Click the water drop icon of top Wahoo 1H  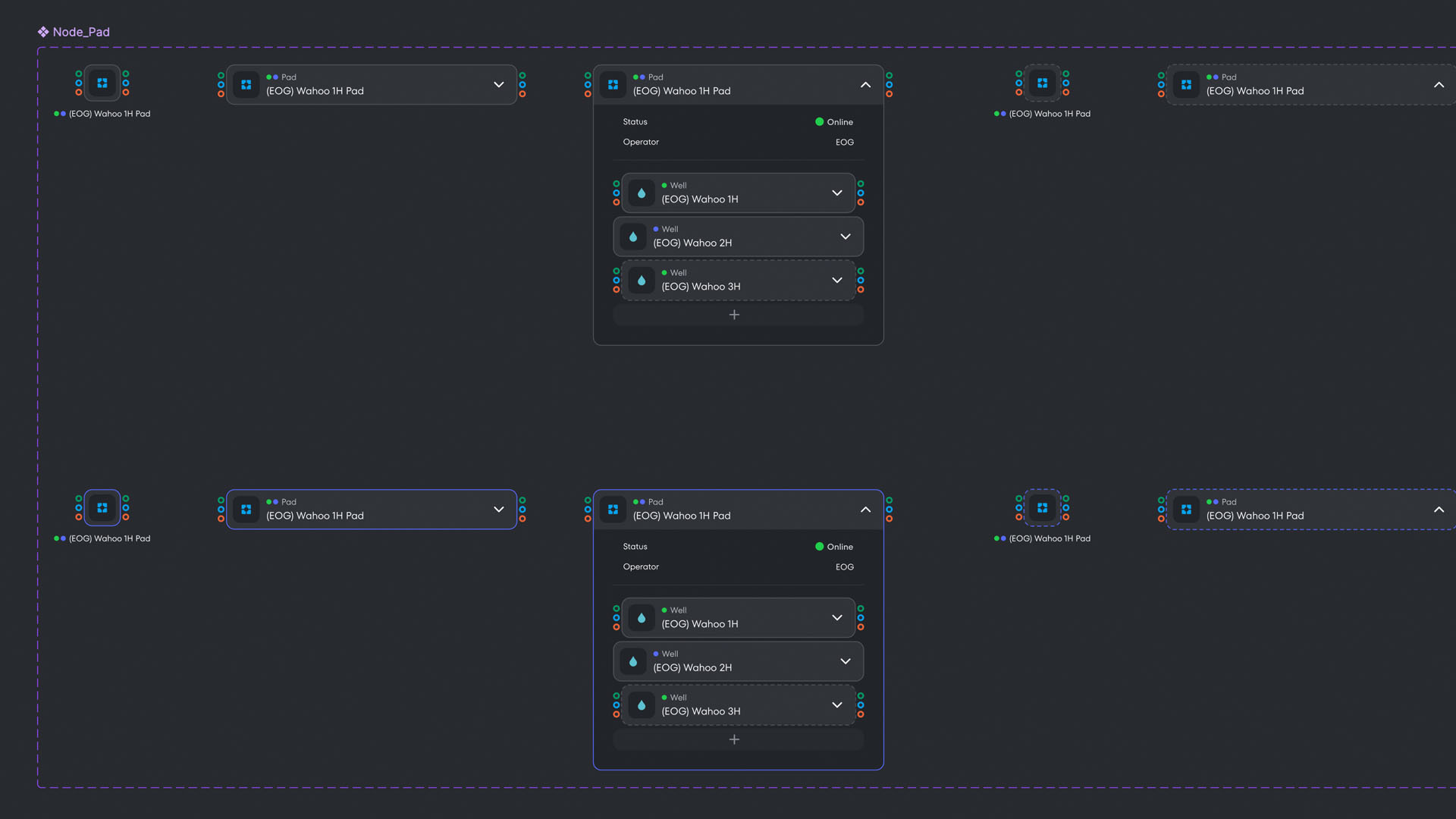(642, 193)
